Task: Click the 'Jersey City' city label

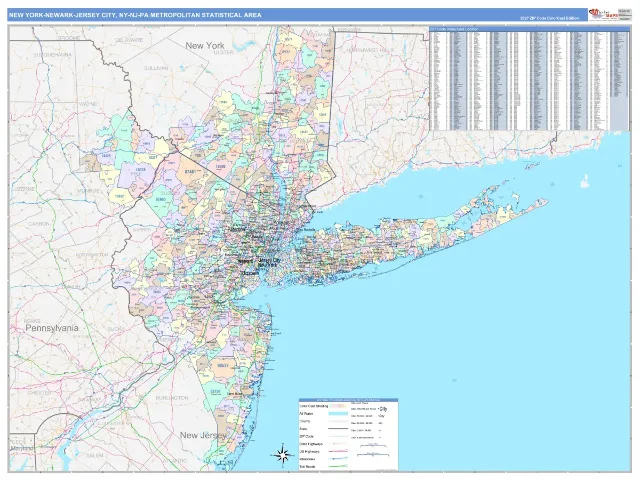Action: tap(270, 260)
